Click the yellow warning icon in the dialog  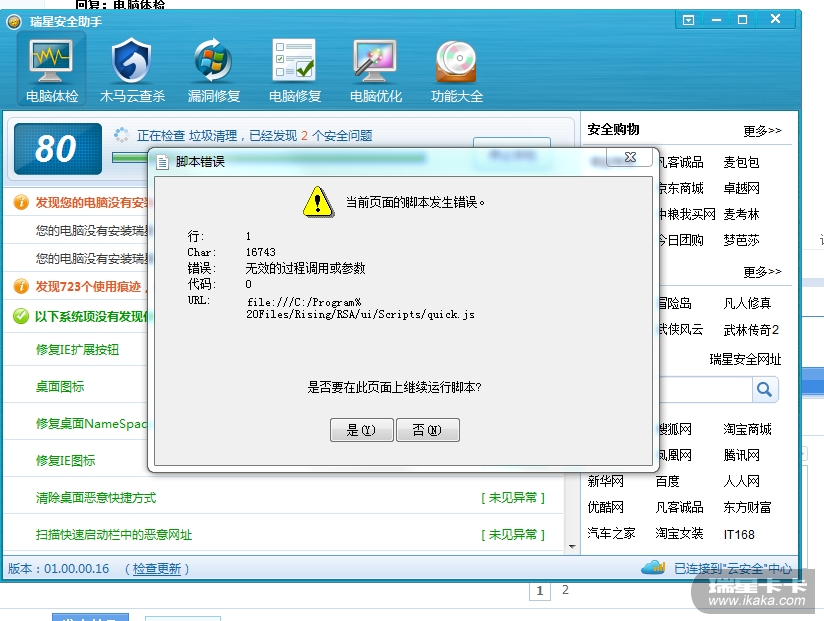point(317,202)
